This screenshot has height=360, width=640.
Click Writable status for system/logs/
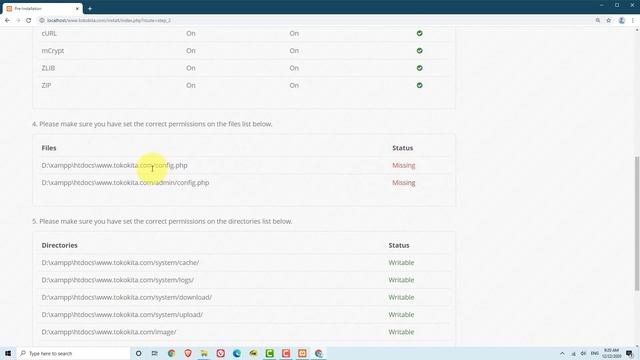pos(401,280)
